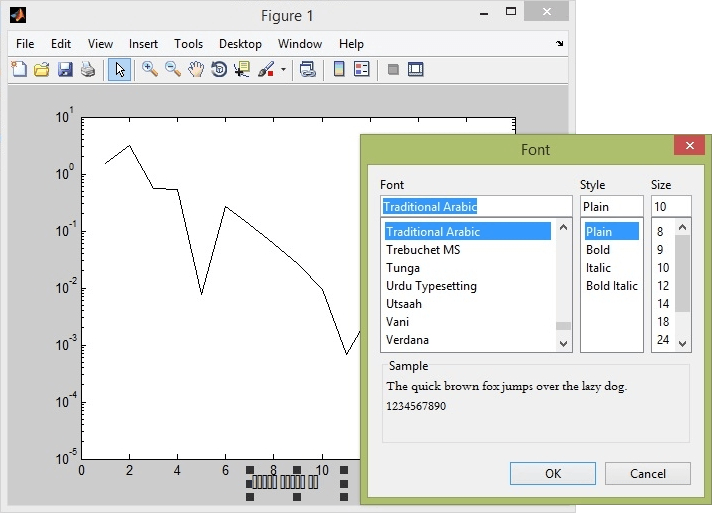Viewport: 712px width, 513px height.
Task: Pick font size 14
Action: 663,304
